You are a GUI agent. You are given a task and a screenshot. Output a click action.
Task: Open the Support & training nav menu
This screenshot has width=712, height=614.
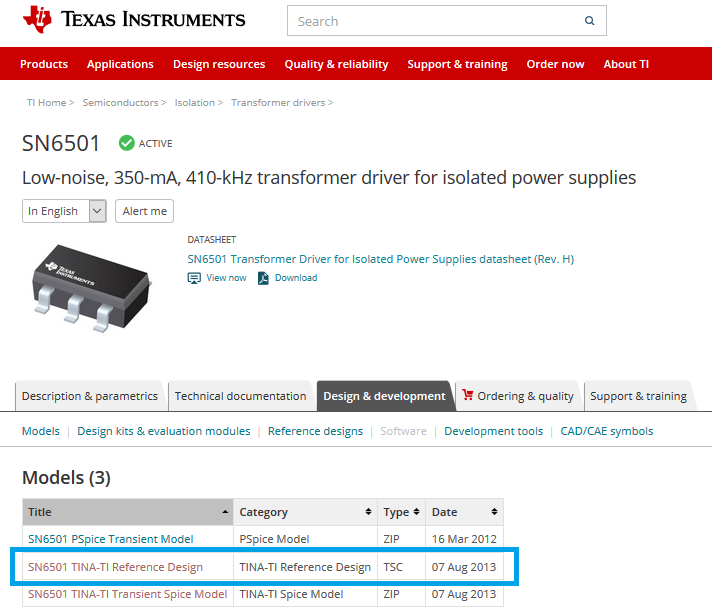(x=457, y=64)
